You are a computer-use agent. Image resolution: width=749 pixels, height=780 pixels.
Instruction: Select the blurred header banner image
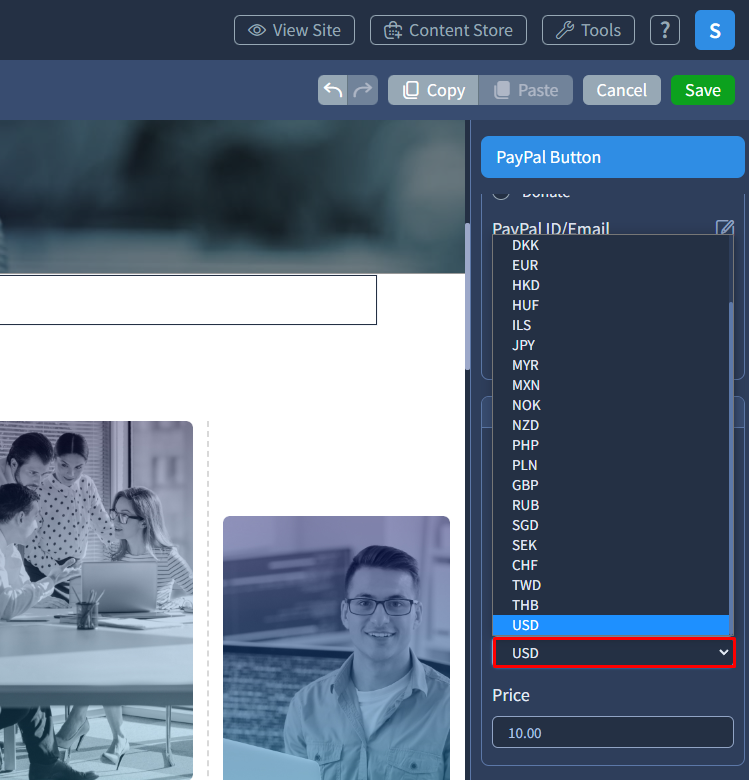coord(232,196)
